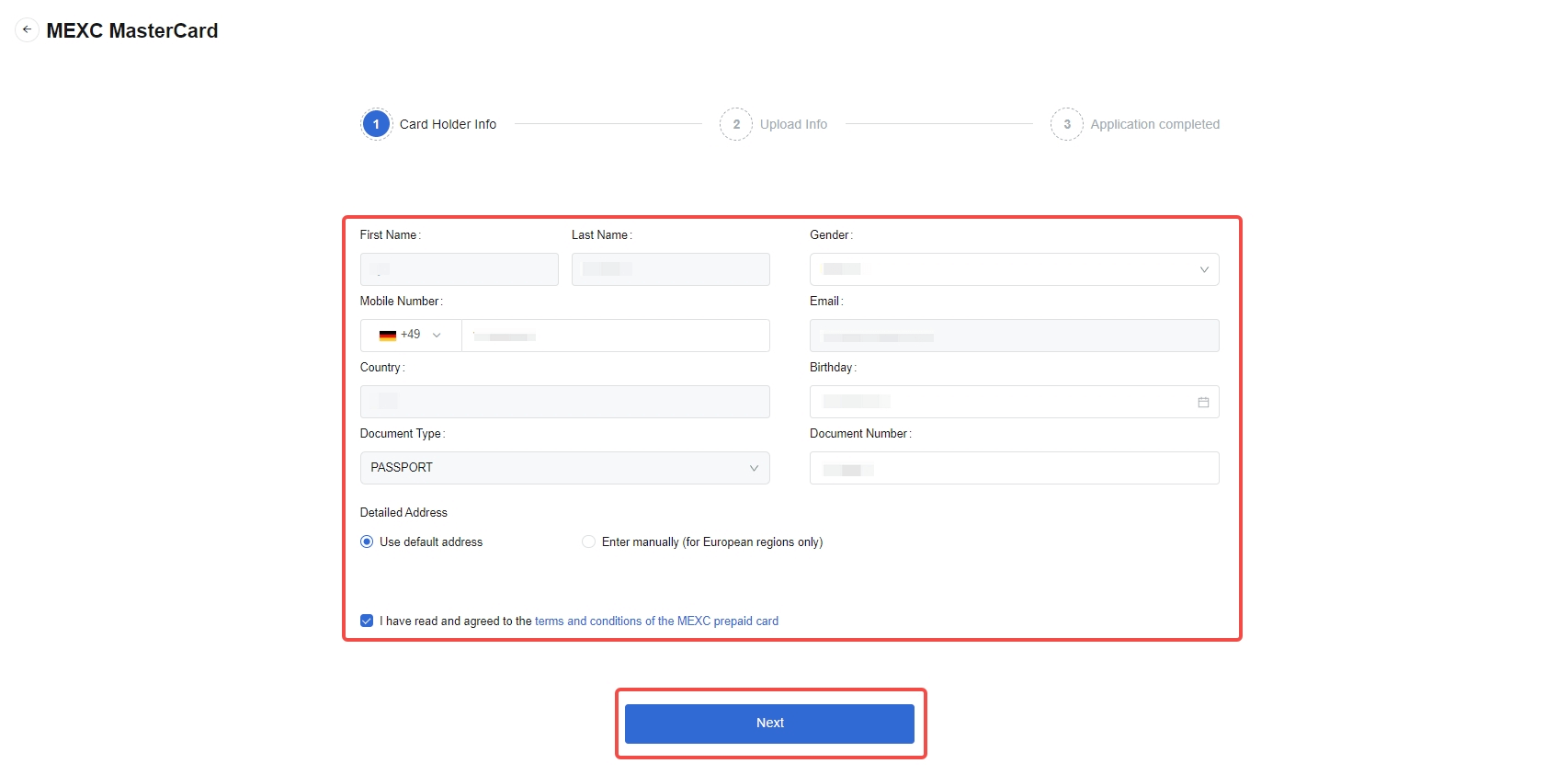Screen dimensions: 1568x775
Task: Click the Gender label
Action: tap(831, 234)
